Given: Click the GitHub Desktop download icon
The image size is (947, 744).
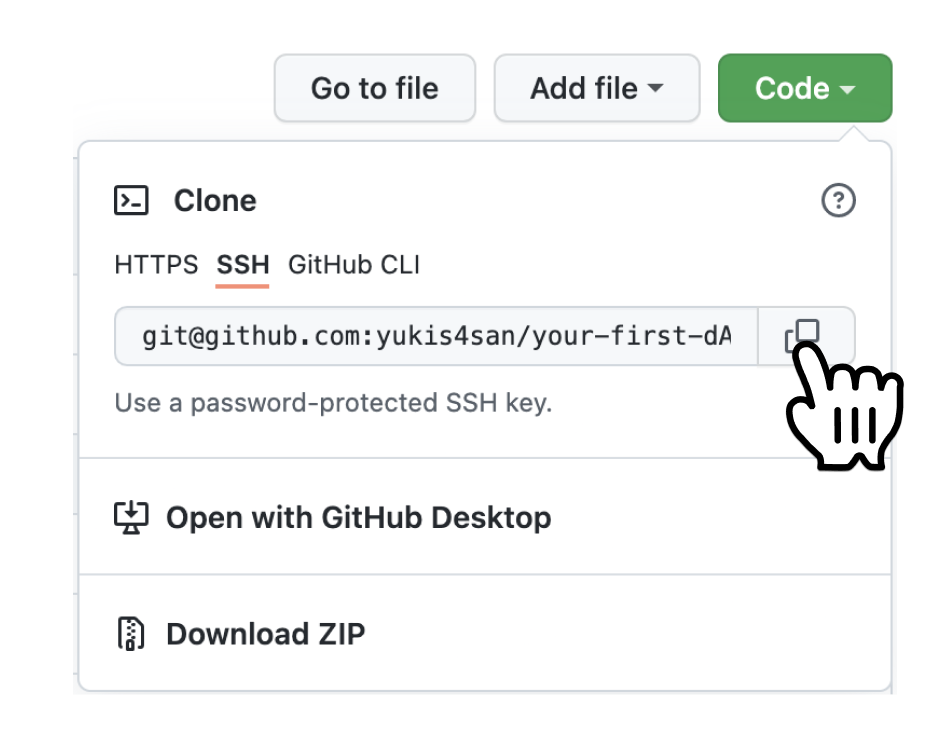Looking at the screenshot, I should pyautogui.click(x=131, y=518).
